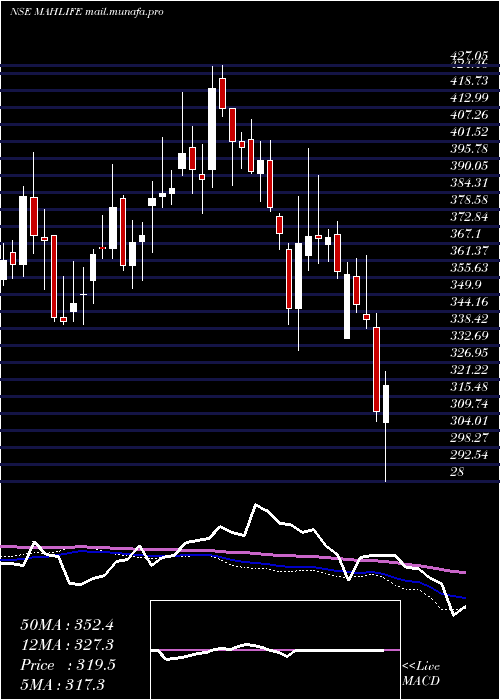Viewport: 500px width, 700px height.
Task: Select the 384.31 price level label
Action: tap(469, 183)
